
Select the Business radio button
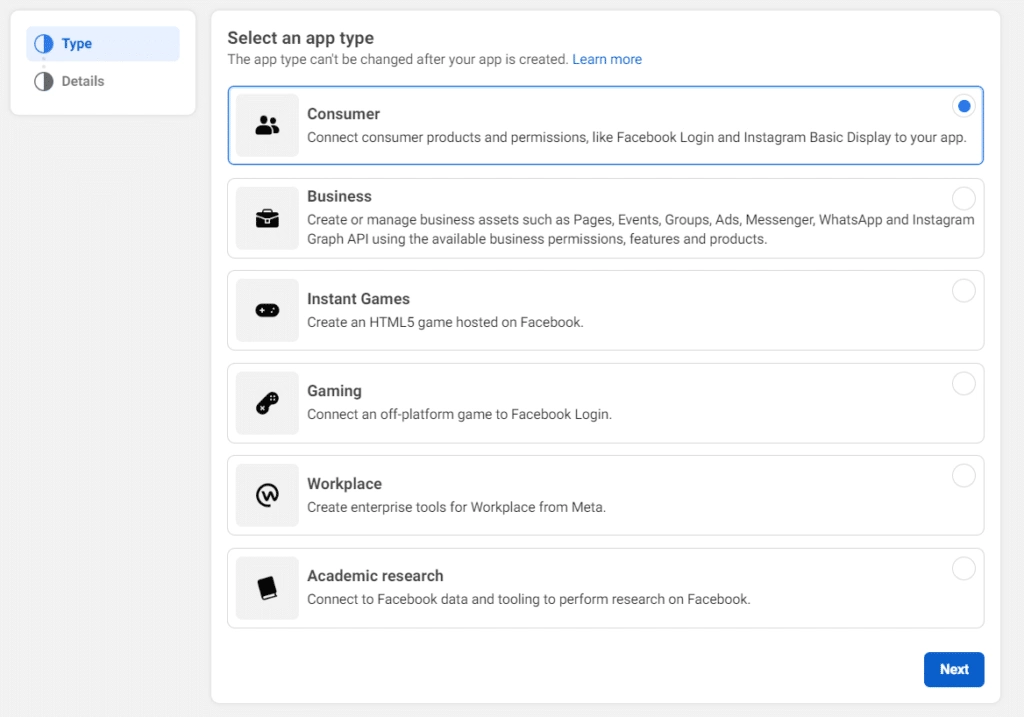(x=963, y=198)
